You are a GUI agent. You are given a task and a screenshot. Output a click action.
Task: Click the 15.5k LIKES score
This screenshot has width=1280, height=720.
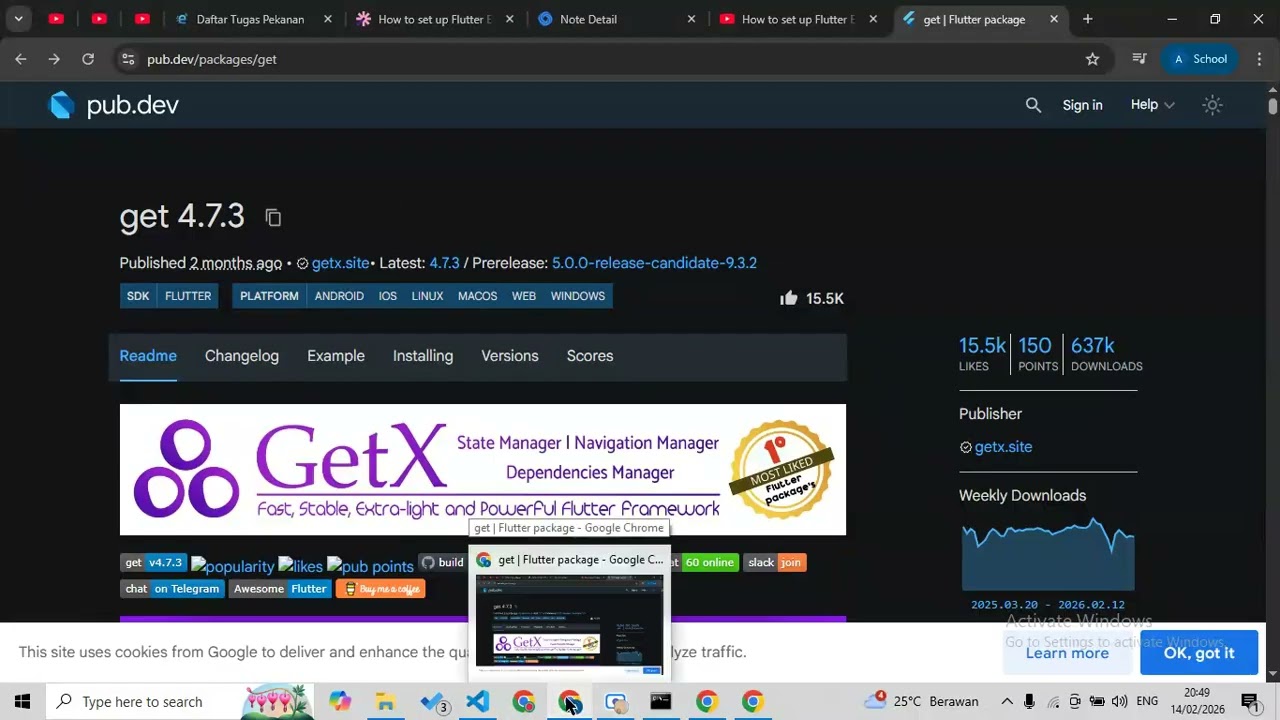982,354
